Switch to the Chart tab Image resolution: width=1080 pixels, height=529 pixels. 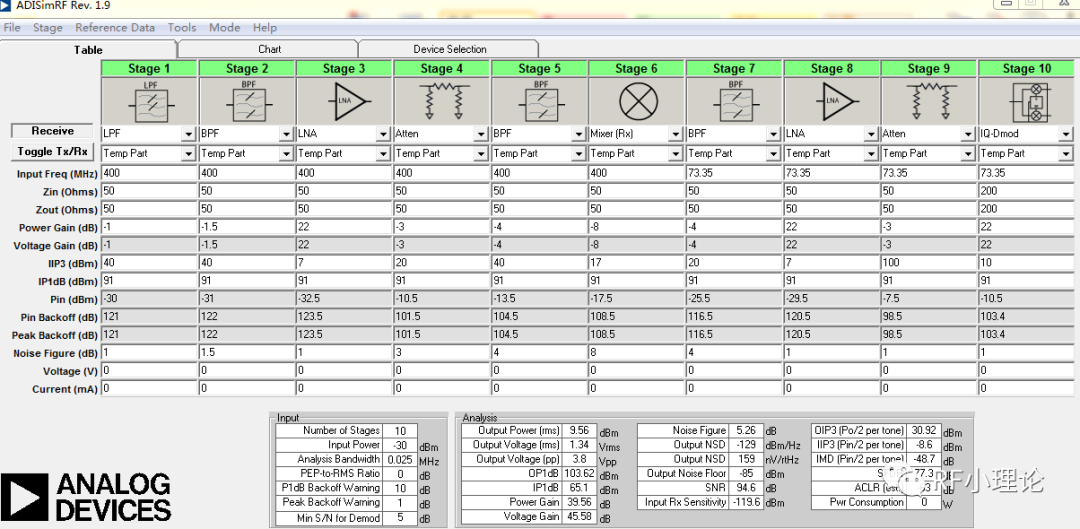point(269,49)
